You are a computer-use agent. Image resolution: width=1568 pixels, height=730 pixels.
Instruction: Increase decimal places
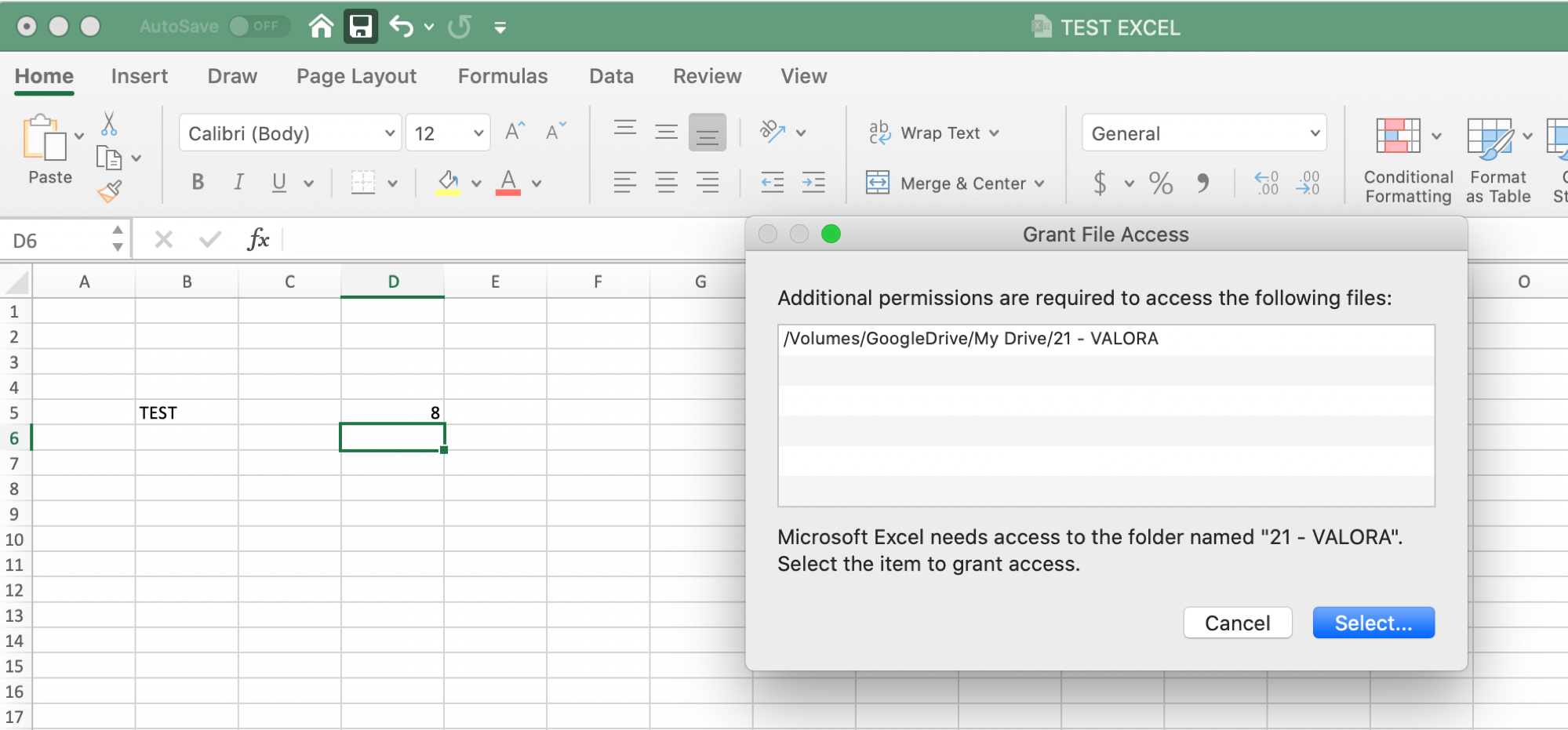point(1267,183)
